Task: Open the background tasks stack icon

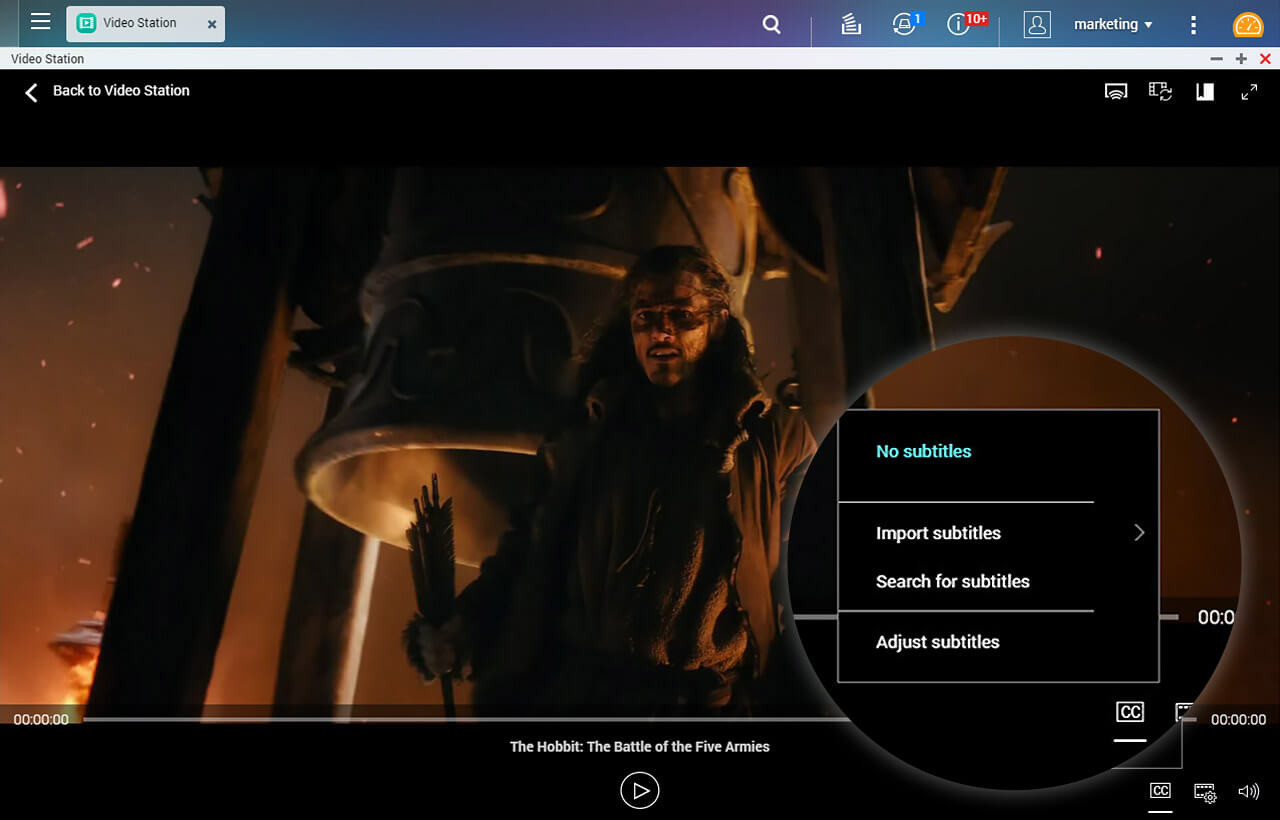Action: [x=851, y=24]
